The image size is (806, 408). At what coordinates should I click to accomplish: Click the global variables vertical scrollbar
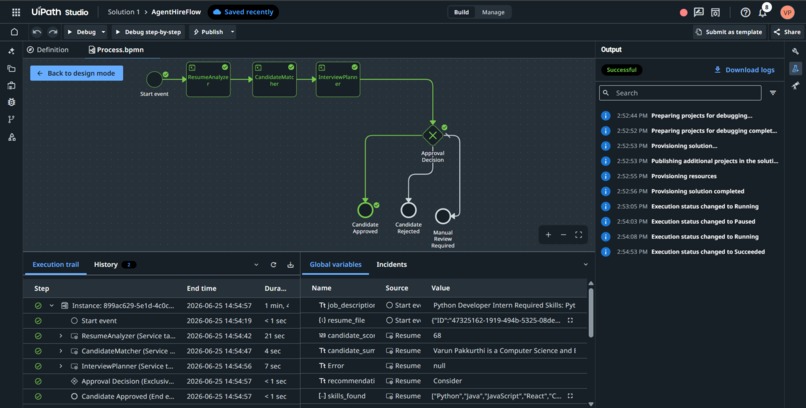coord(591,313)
